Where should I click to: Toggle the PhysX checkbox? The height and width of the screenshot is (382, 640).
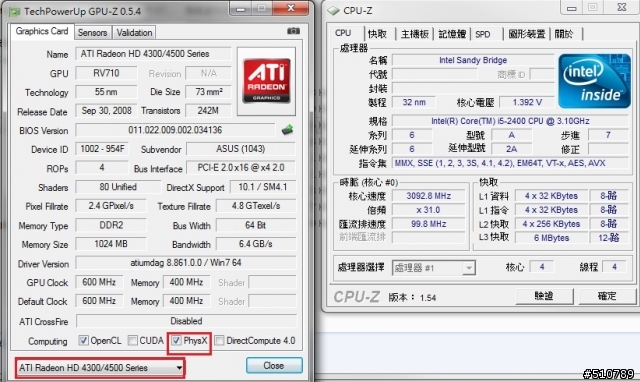tap(176, 340)
